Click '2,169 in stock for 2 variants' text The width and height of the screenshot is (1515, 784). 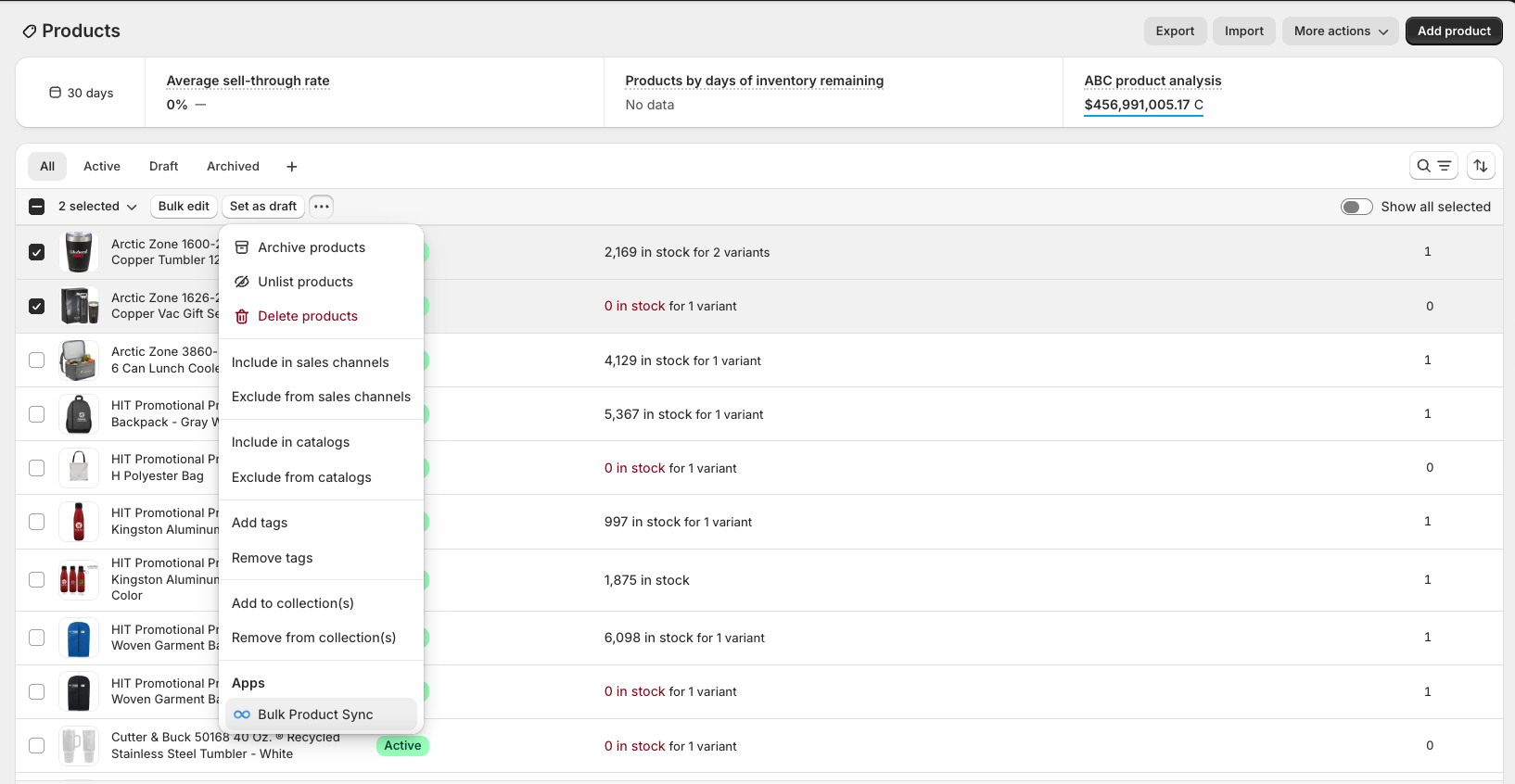tap(687, 252)
